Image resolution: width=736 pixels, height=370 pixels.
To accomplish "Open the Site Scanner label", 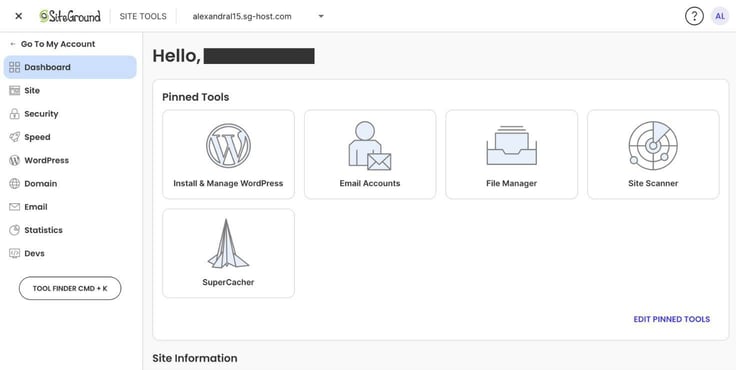I will [653, 183].
